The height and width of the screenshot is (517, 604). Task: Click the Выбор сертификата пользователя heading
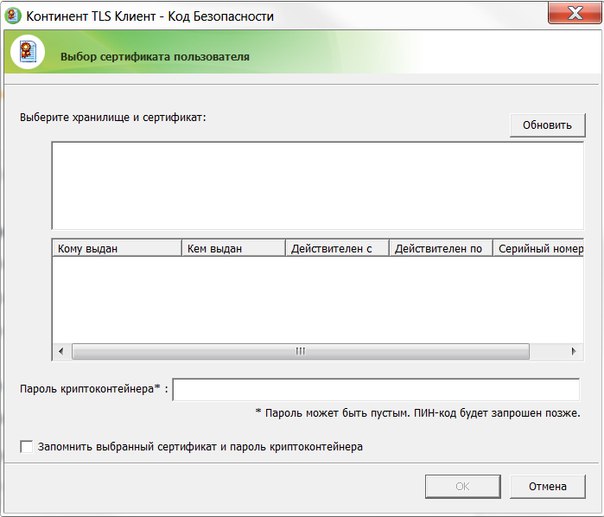pos(155,57)
